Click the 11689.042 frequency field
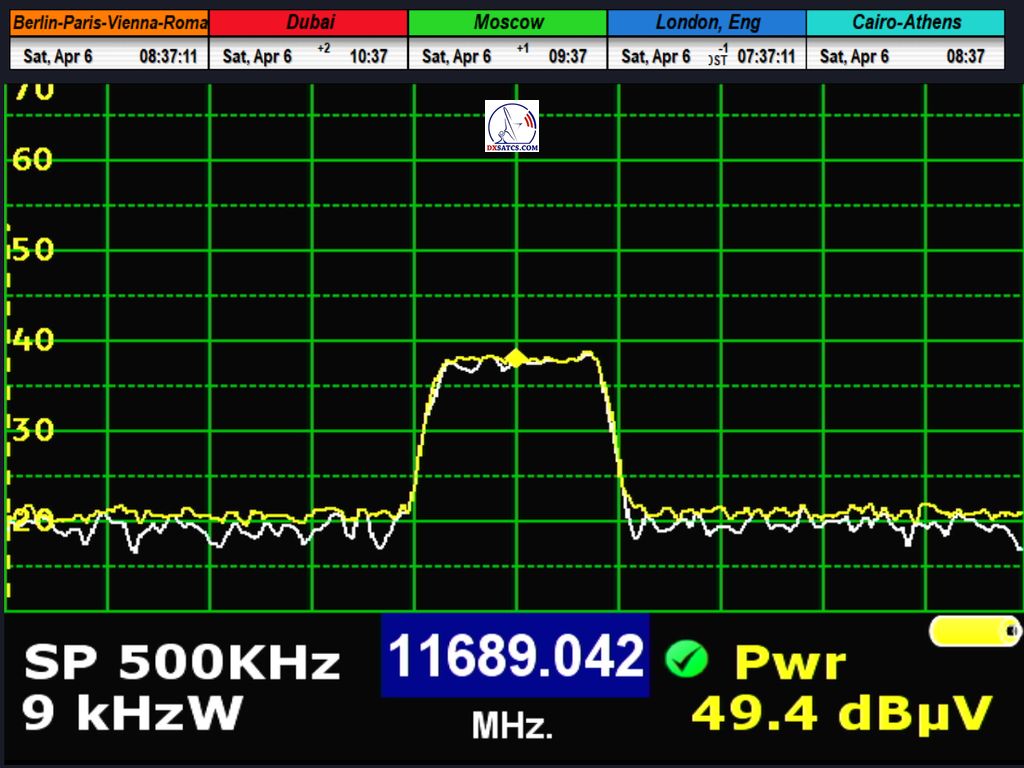 [x=514, y=657]
